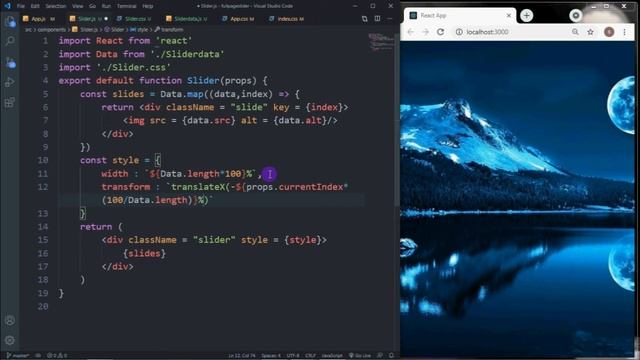
Task: Open editor More Actions menu
Action: click(x=390, y=19)
